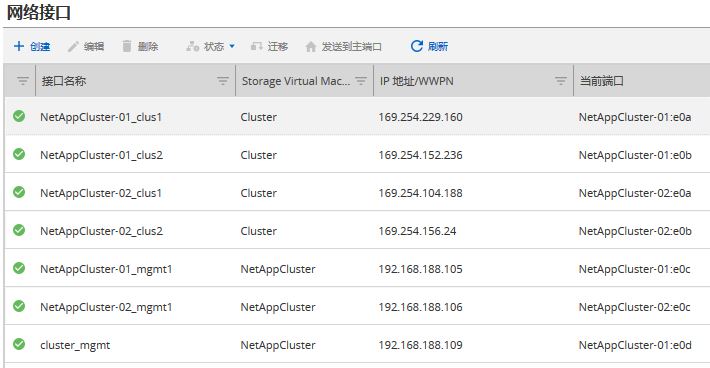Click the circular 刷新 refresh icon
Image resolution: width=710 pixels, height=368 pixels.
coord(417,46)
